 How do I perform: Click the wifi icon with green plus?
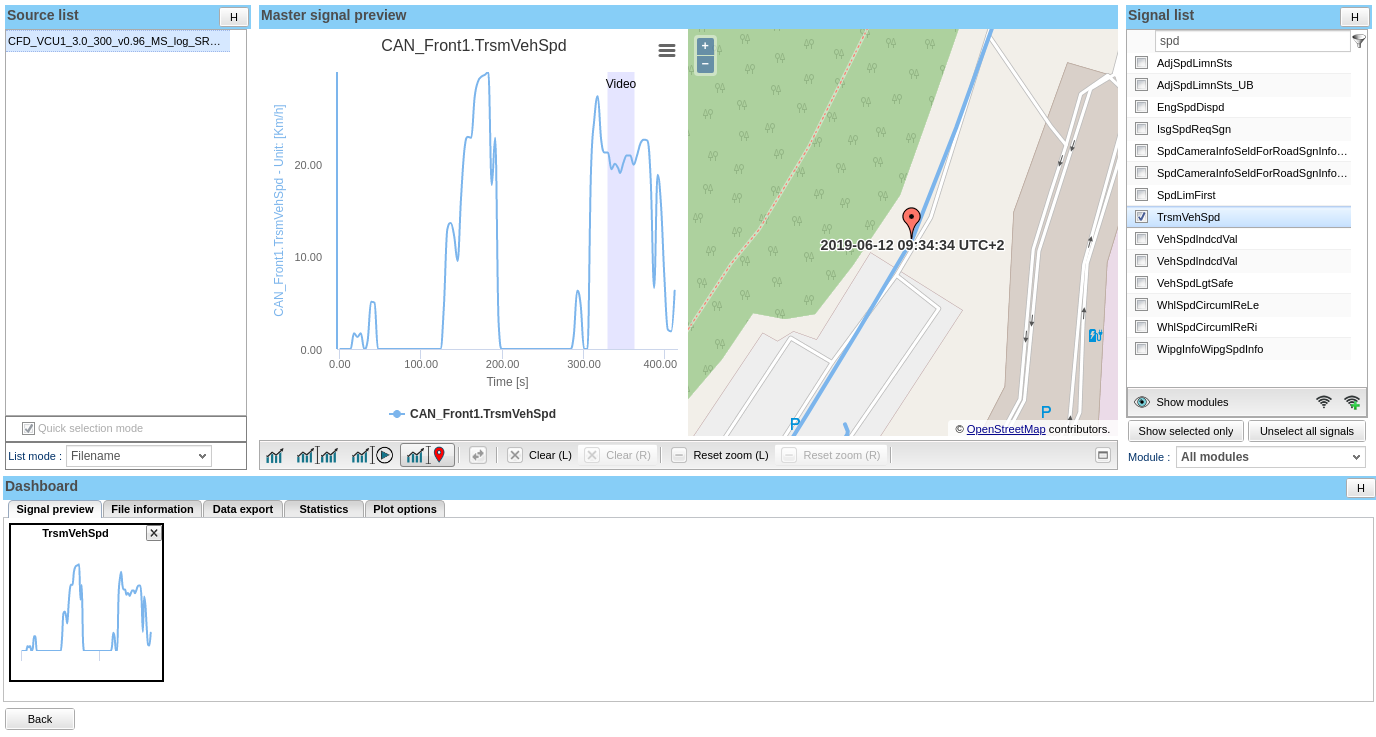click(x=1352, y=402)
